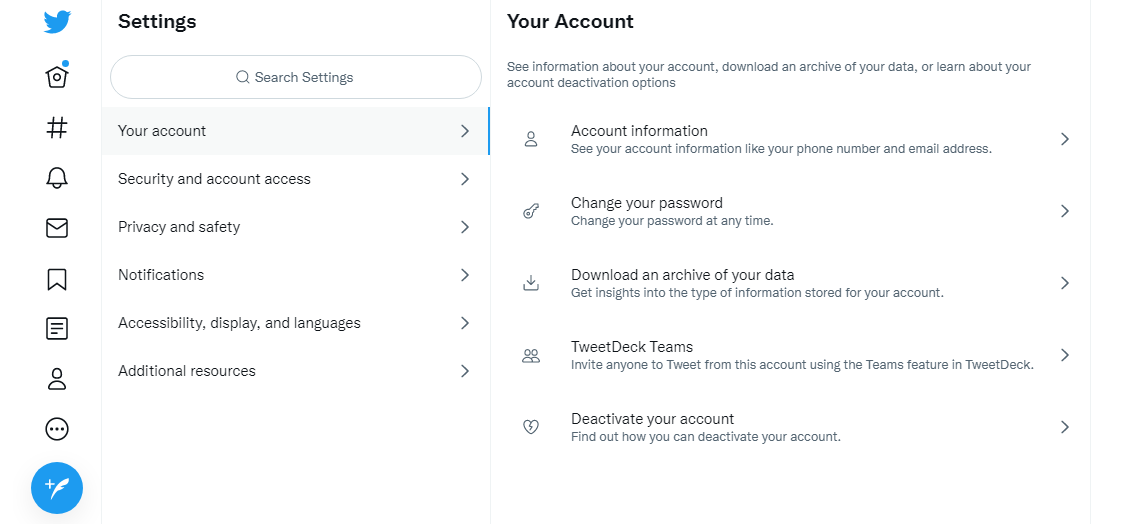The height and width of the screenshot is (524, 1124).
Task: Expand Accessibility, display, and languages chevron
Action: 465,323
